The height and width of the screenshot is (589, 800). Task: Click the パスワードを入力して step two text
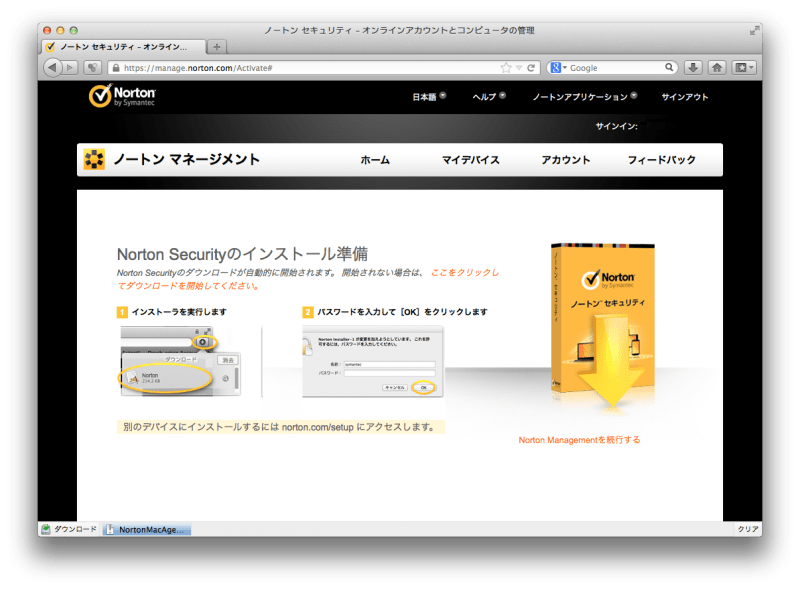pos(402,312)
